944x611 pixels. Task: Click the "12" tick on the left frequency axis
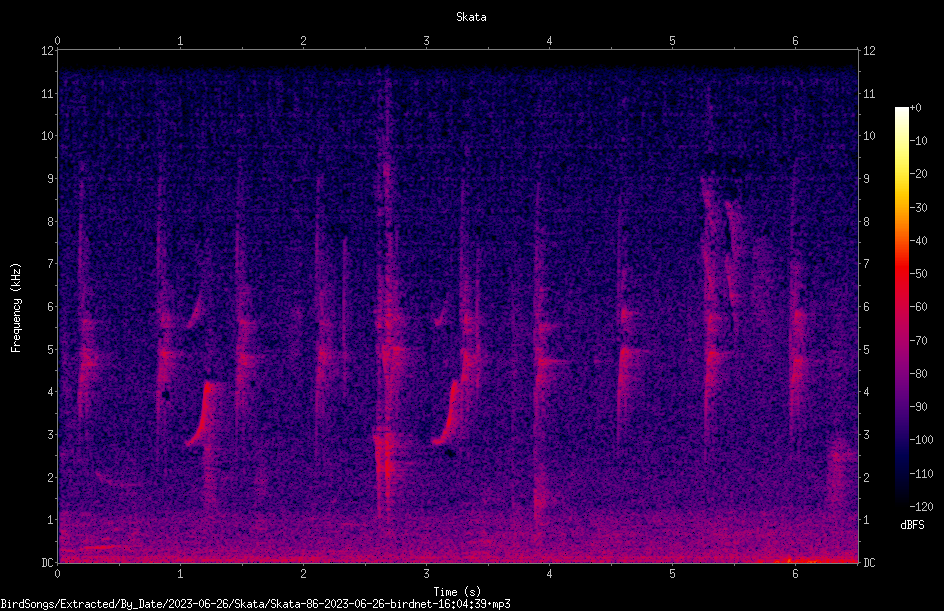48,51
